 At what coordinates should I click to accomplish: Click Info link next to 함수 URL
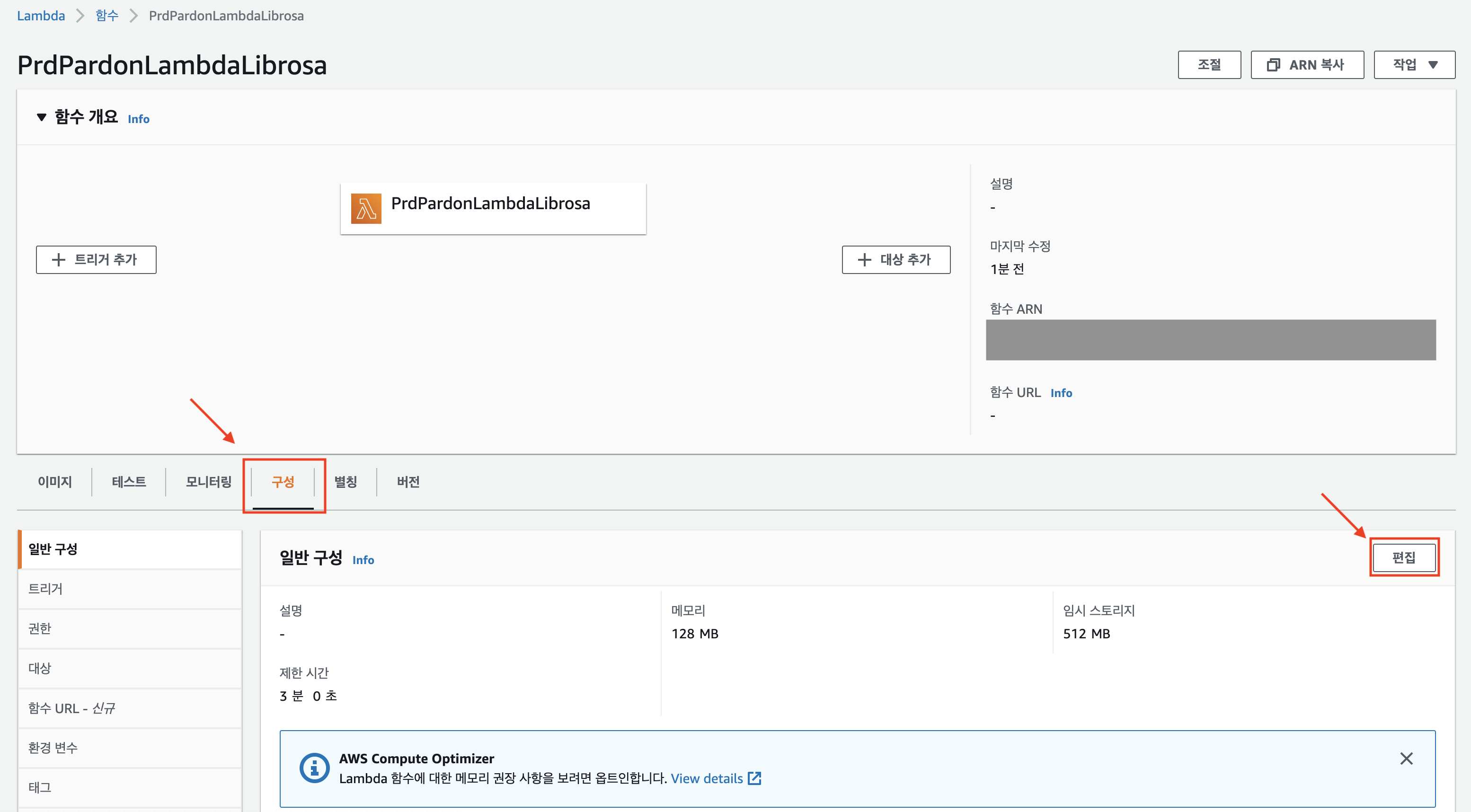coord(1061,393)
